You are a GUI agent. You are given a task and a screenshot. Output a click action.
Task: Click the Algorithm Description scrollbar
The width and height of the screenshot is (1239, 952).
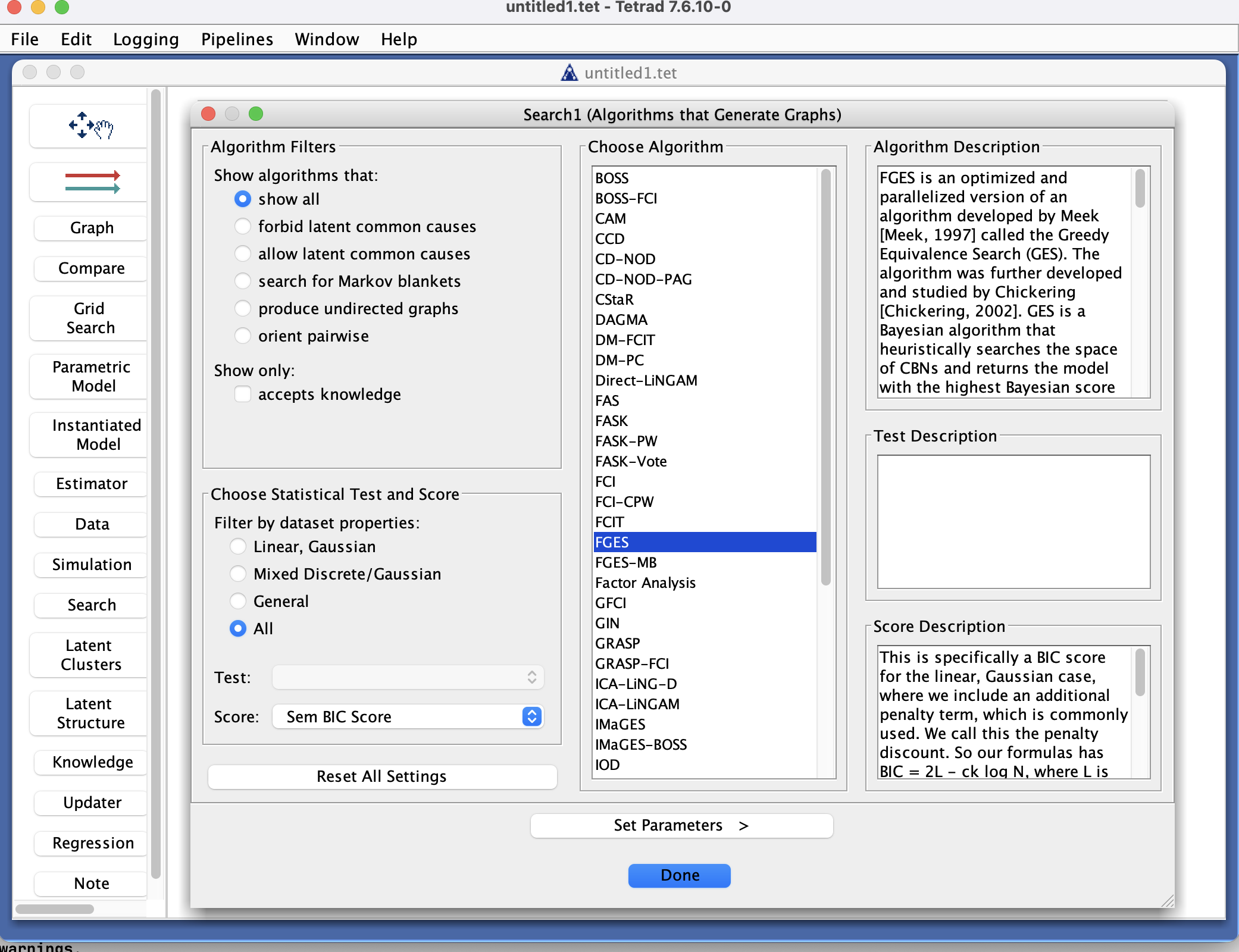[x=1140, y=188]
